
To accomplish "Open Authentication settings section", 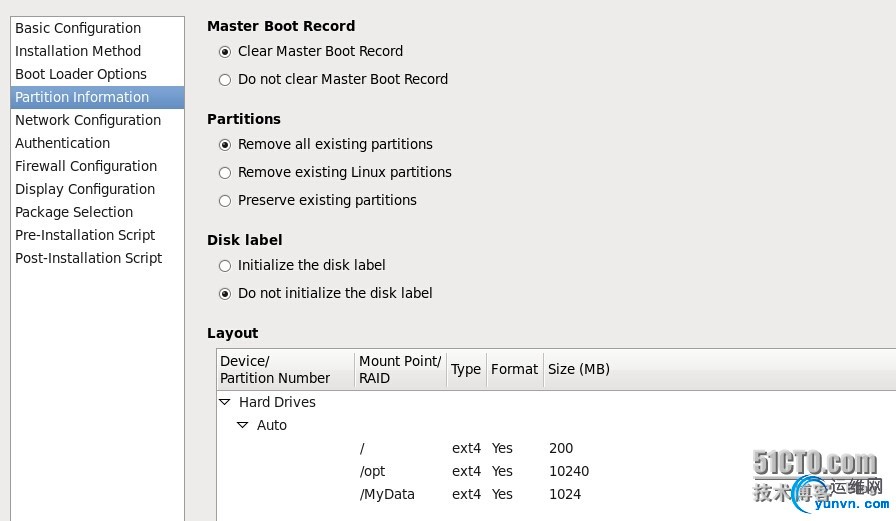I will 62,143.
